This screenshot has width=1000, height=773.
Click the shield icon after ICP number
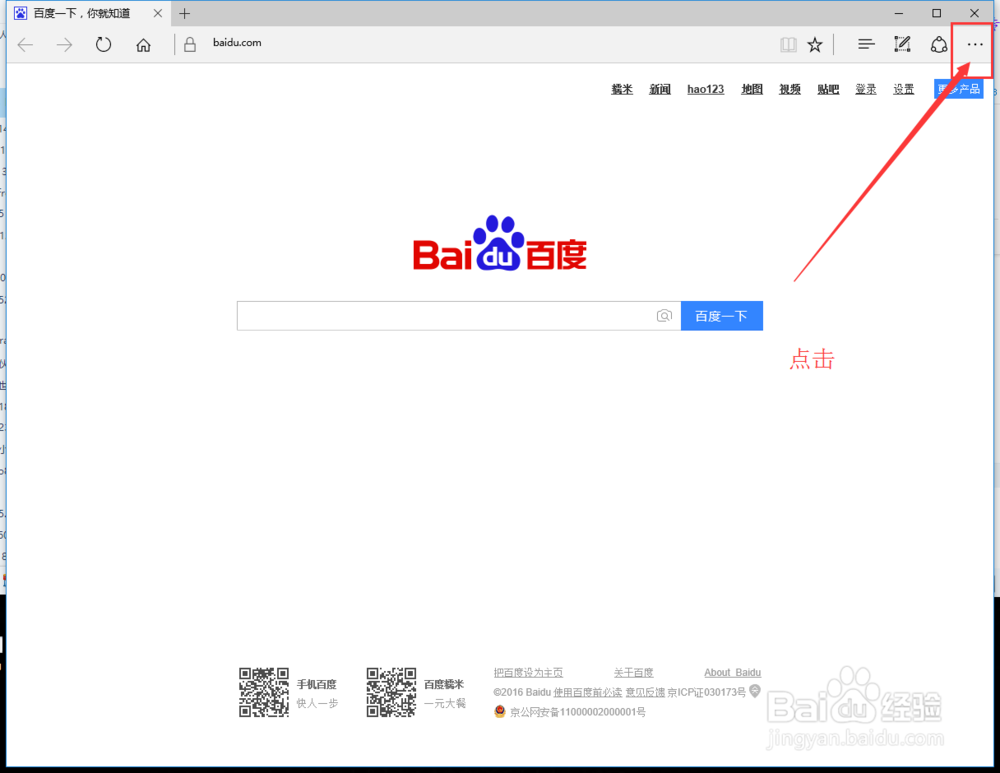tap(754, 691)
